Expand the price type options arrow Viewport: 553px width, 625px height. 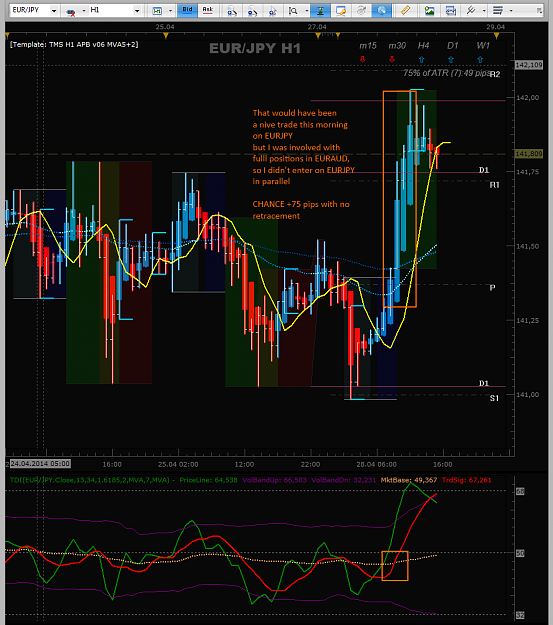point(84,11)
